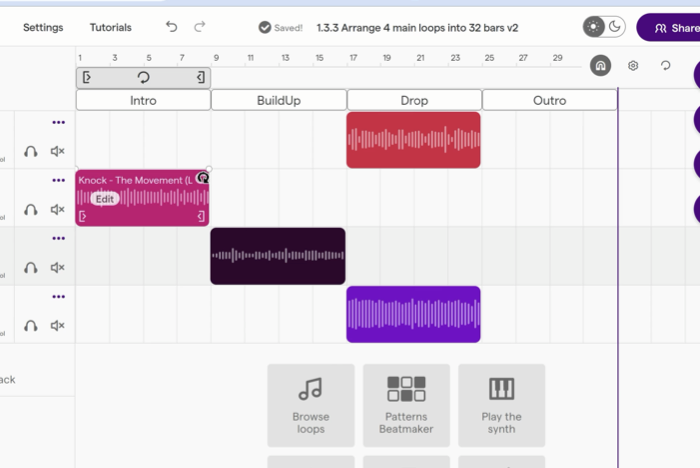Image resolution: width=700 pixels, height=468 pixels.
Task: Open options menu for the fourth track
Action: click(x=58, y=297)
